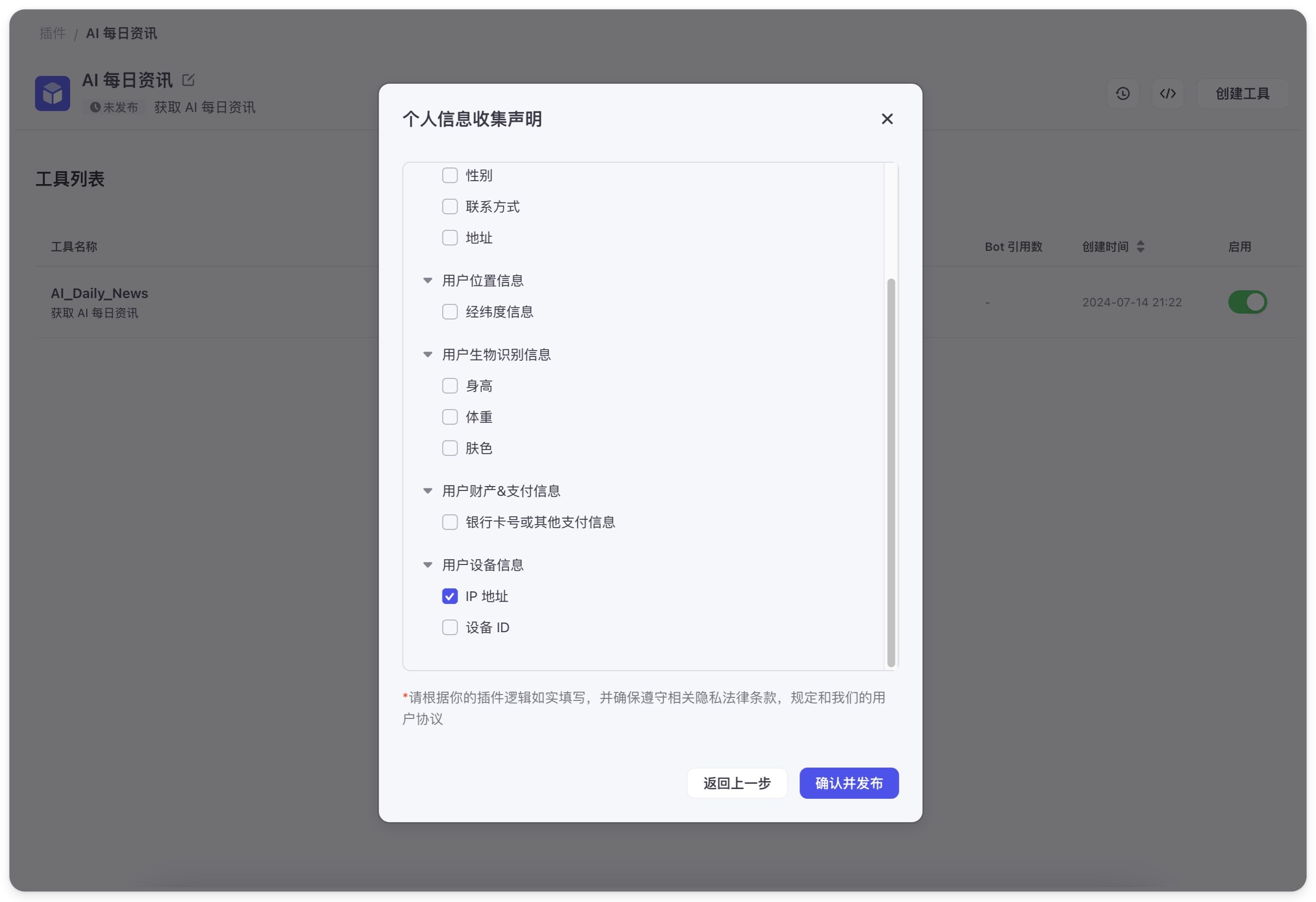Collapse the 用户位置信息 section

427,281
